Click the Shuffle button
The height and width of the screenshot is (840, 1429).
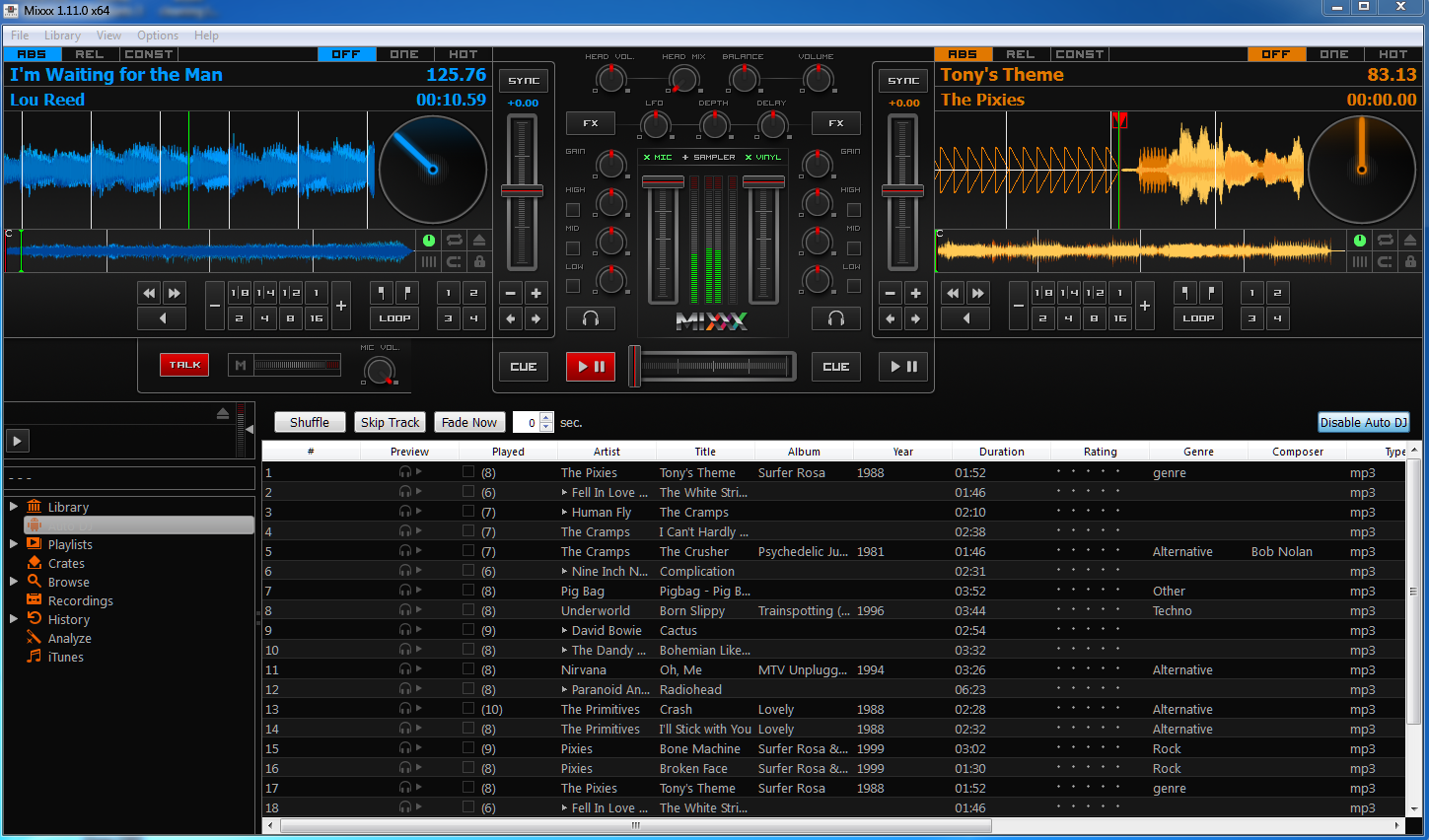click(310, 422)
